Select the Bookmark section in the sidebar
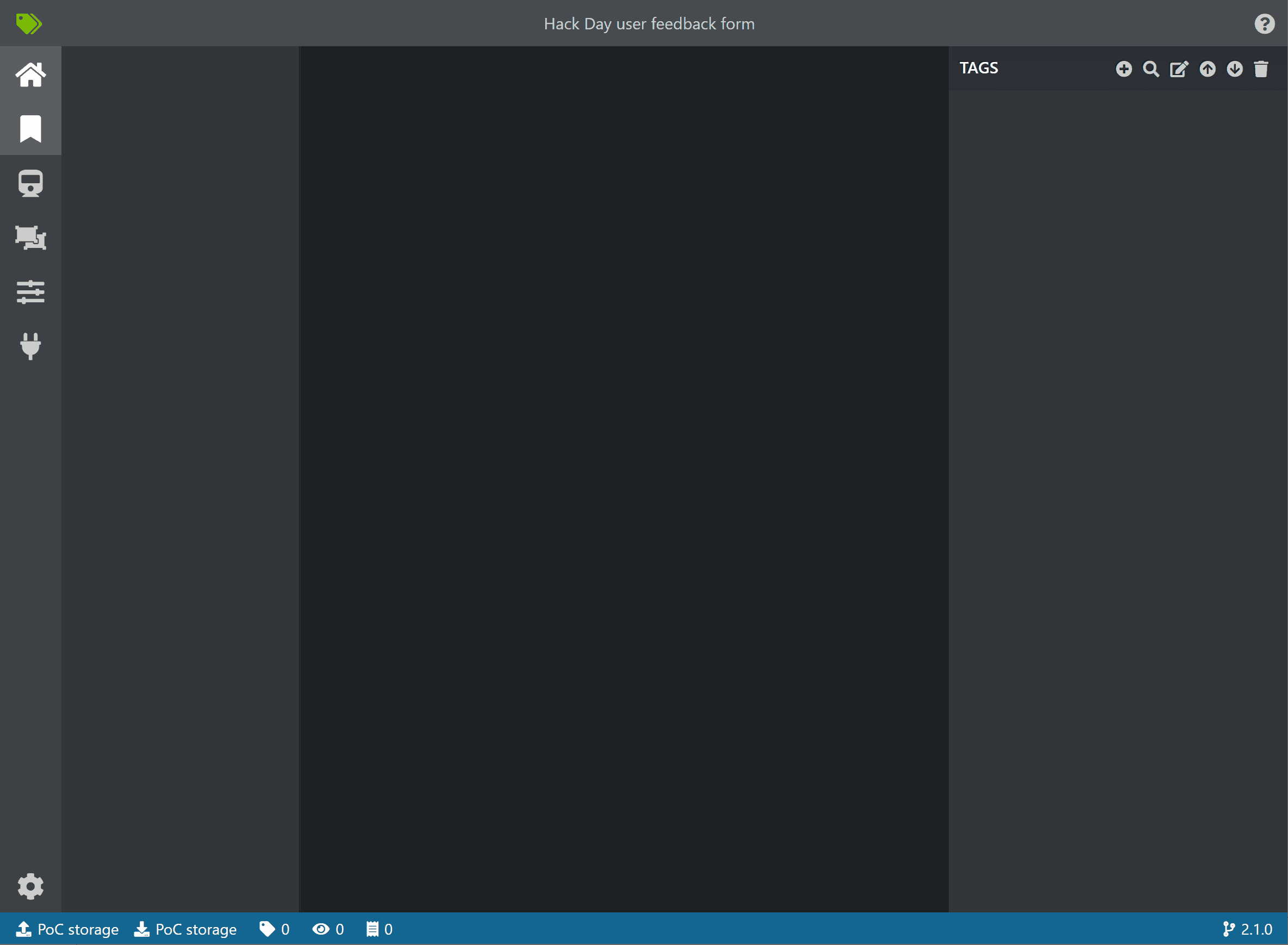1288x945 pixels. click(30, 128)
